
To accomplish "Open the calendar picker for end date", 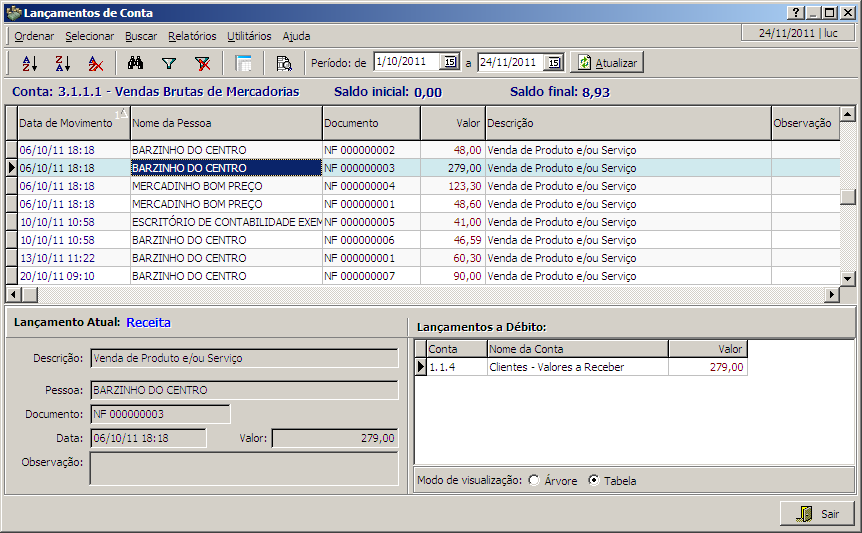I will click(x=554, y=62).
